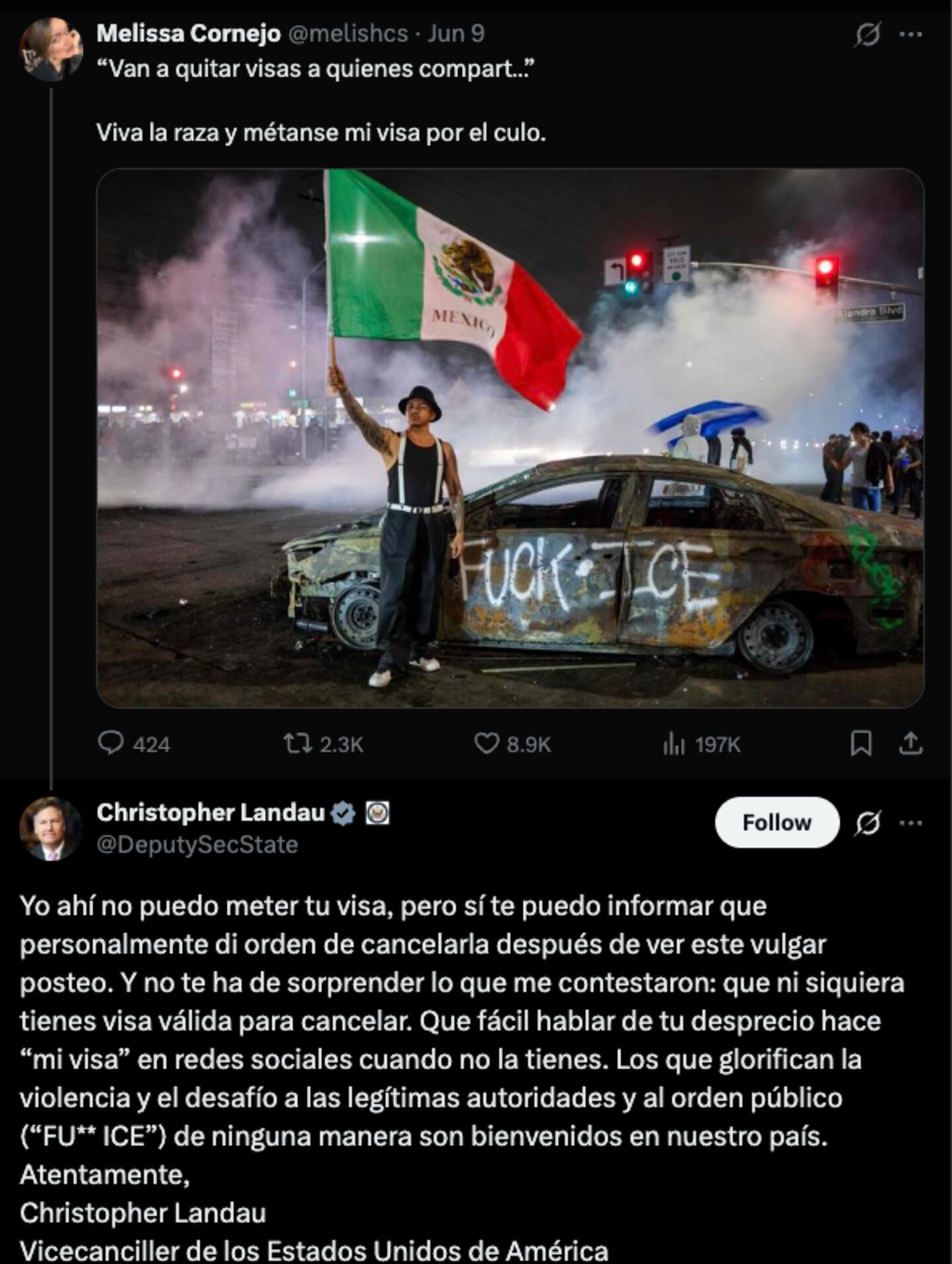Bookmark Melissa Cornejo's tweet
The height and width of the screenshot is (1264, 952).
point(861,744)
